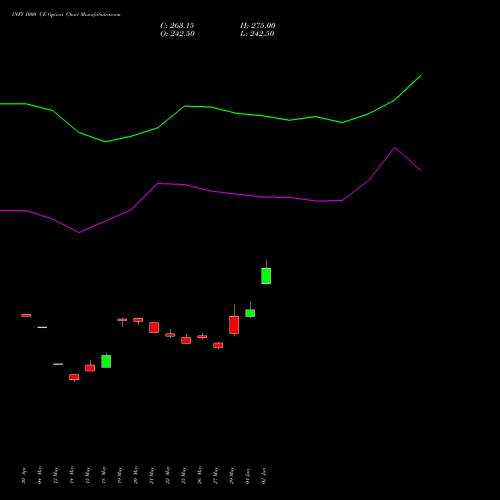The width and height of the screenshot is (500, 500).
Task: Click the green candlestick above 18 May
Action: tap(106, 361)
